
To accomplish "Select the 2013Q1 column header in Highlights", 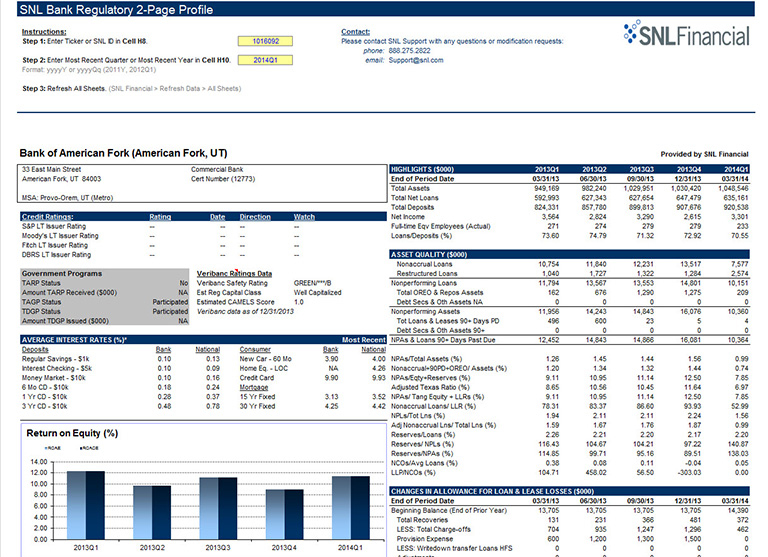I will [x=548, y=169].
